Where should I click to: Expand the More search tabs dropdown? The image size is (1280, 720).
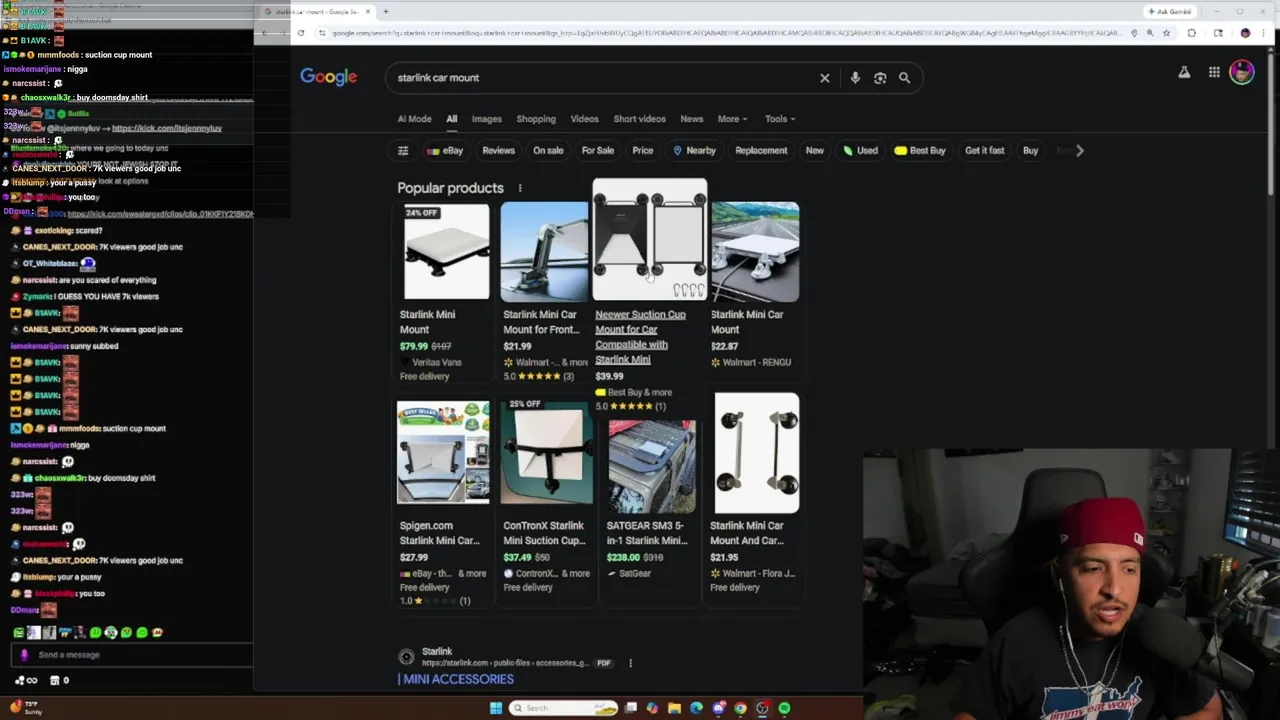732,119
